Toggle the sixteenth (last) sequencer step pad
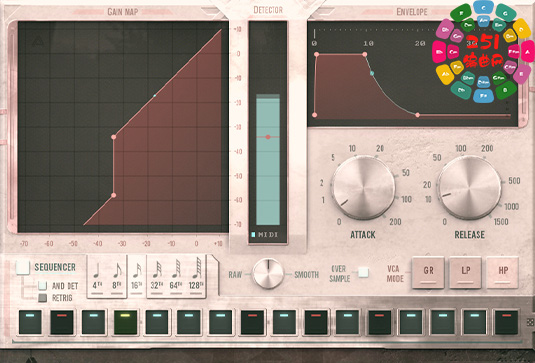This screenshot has height=363, width=535. tap(506, 322)
